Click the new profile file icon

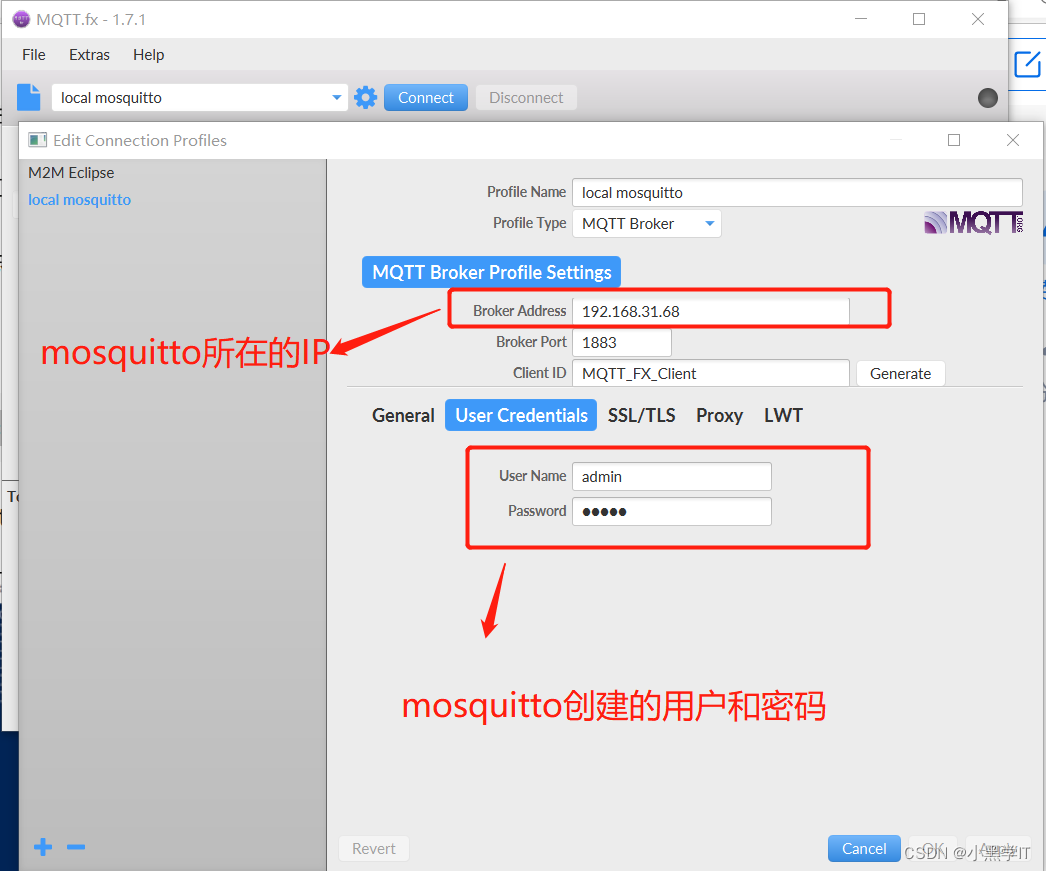click(28, 97)
